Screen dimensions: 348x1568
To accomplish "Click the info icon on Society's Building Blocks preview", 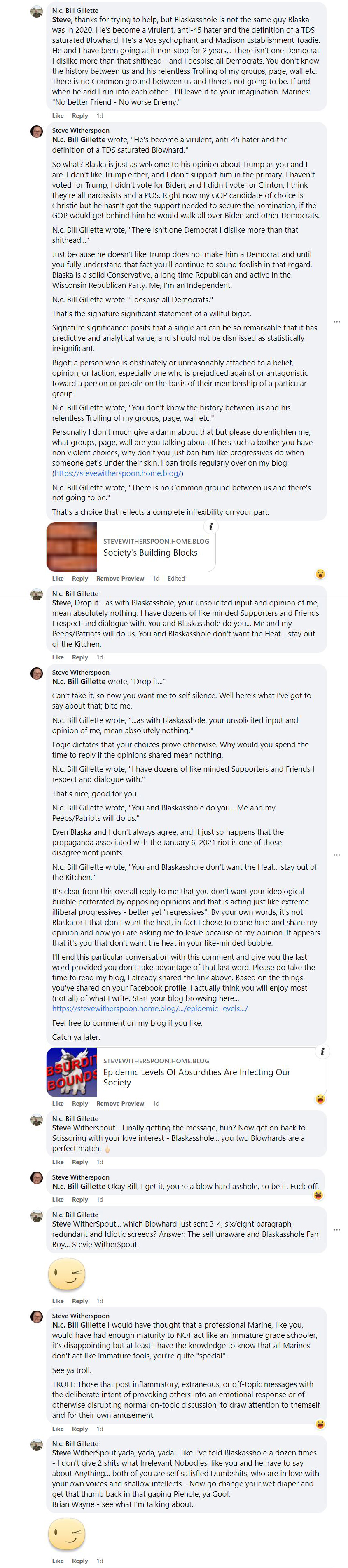I will pyautogui.click(x=211, y=527).
